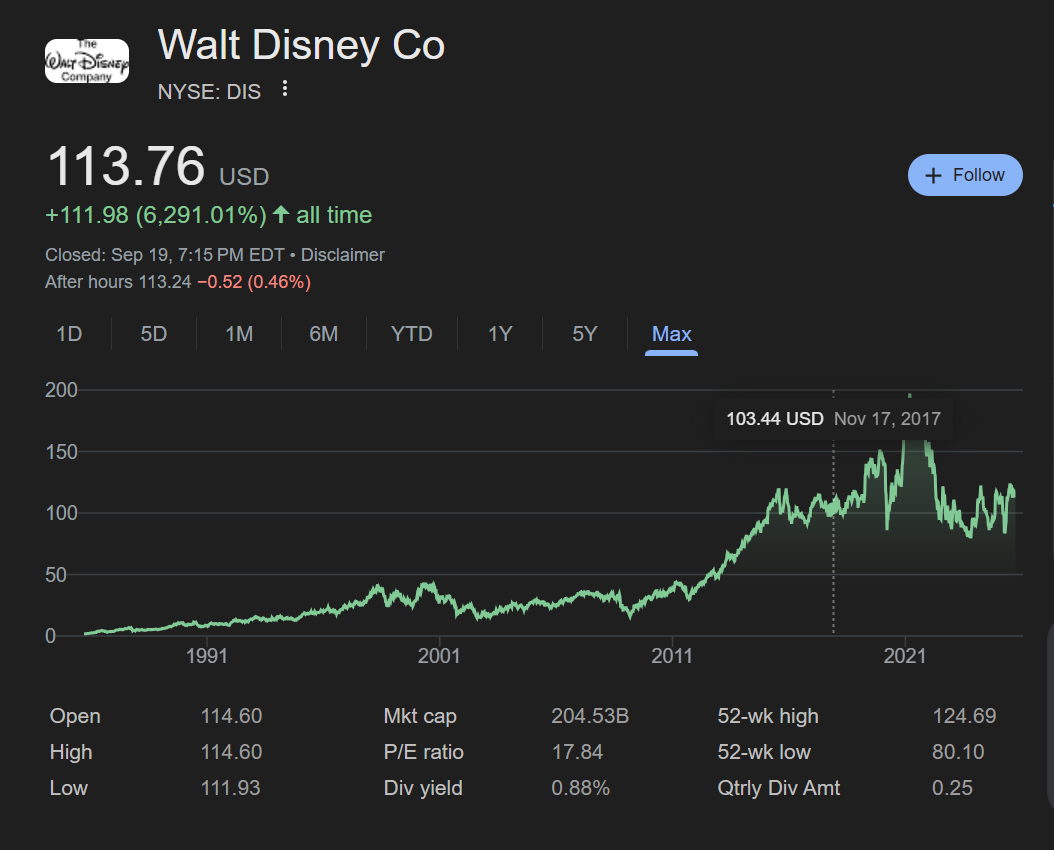The image size is (1054, 850).
Task: View the 1Y stock chart
Action: click(500, 334)
